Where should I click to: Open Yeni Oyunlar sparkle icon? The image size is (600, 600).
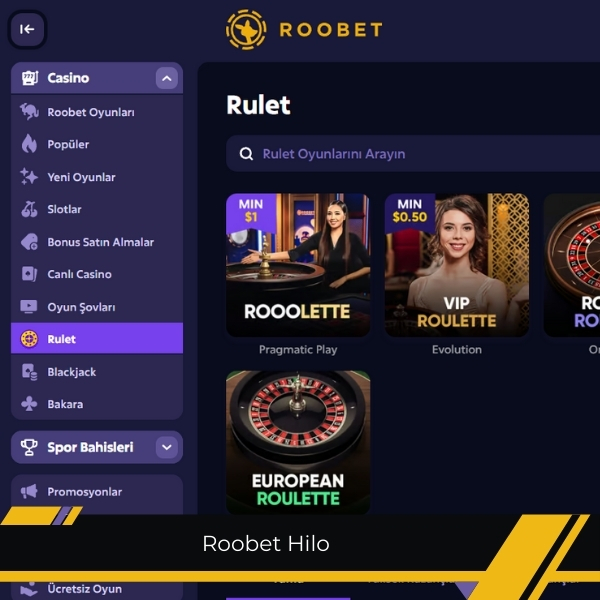pyautogui.click(x=29, y=177)
